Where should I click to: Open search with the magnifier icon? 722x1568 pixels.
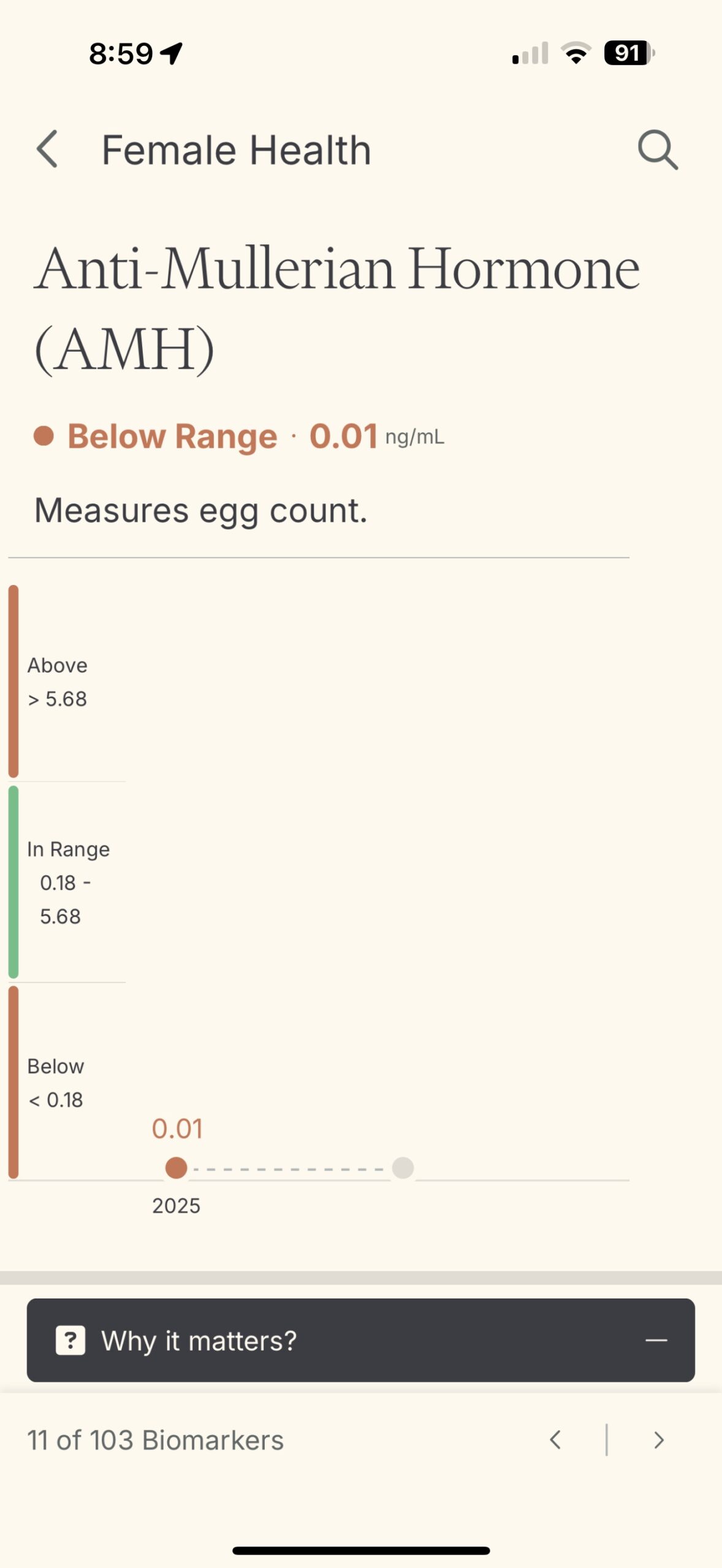[658, 149]
